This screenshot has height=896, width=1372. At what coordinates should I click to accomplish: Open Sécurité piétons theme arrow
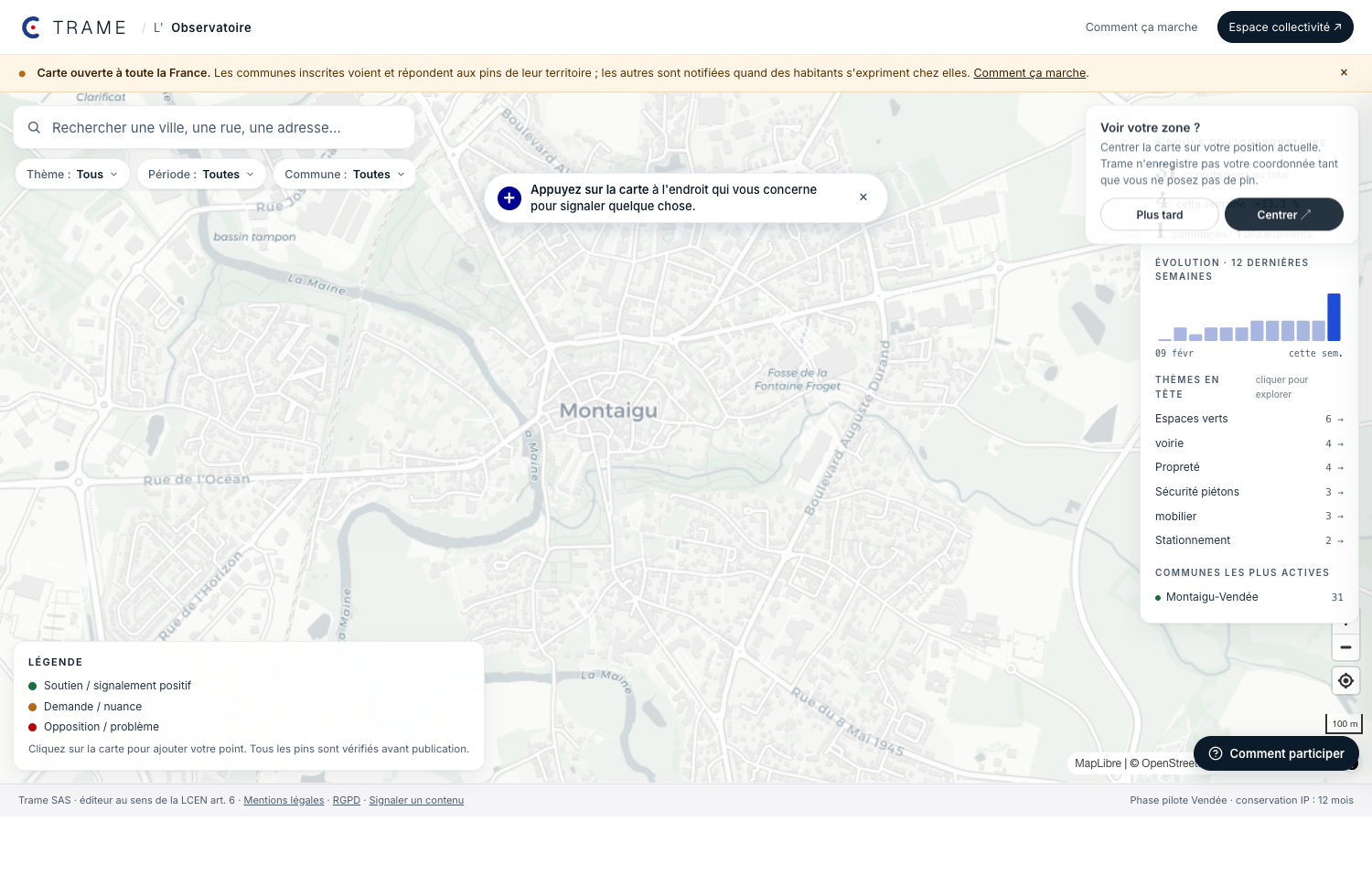1340,493
